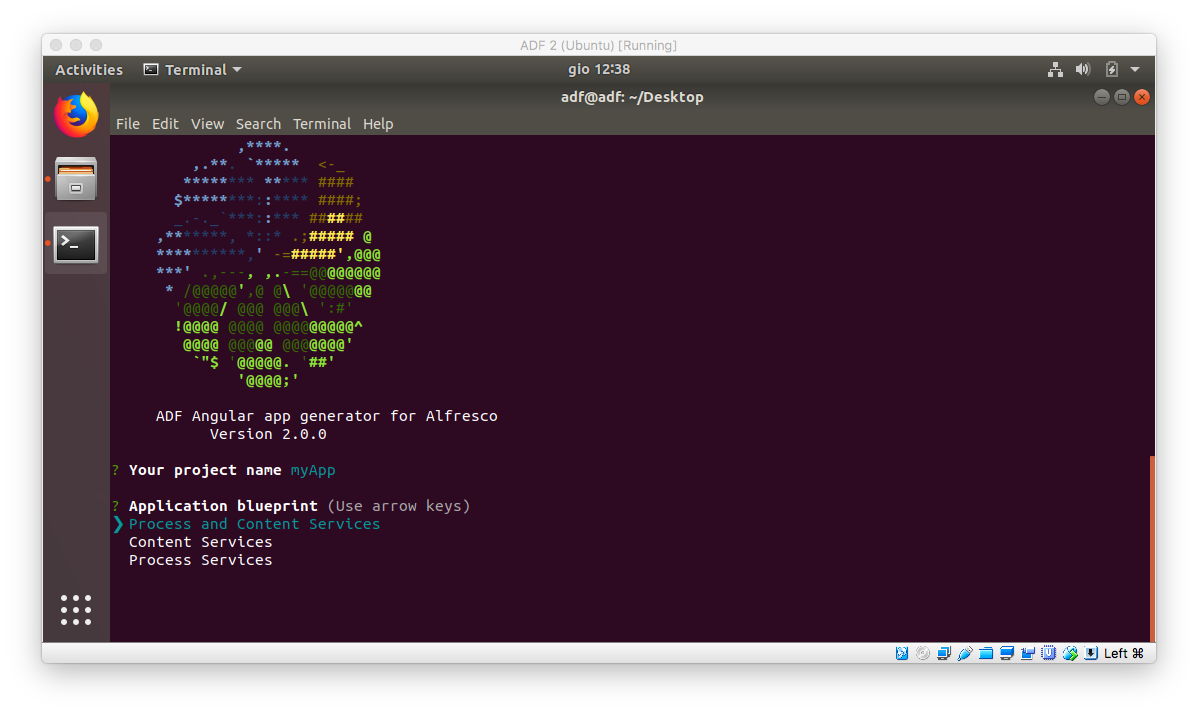Open the Terminal app menu in top bar
The width and height of the screenshot is (1198, 713).
pyautogui.click(x=193, y=70)
